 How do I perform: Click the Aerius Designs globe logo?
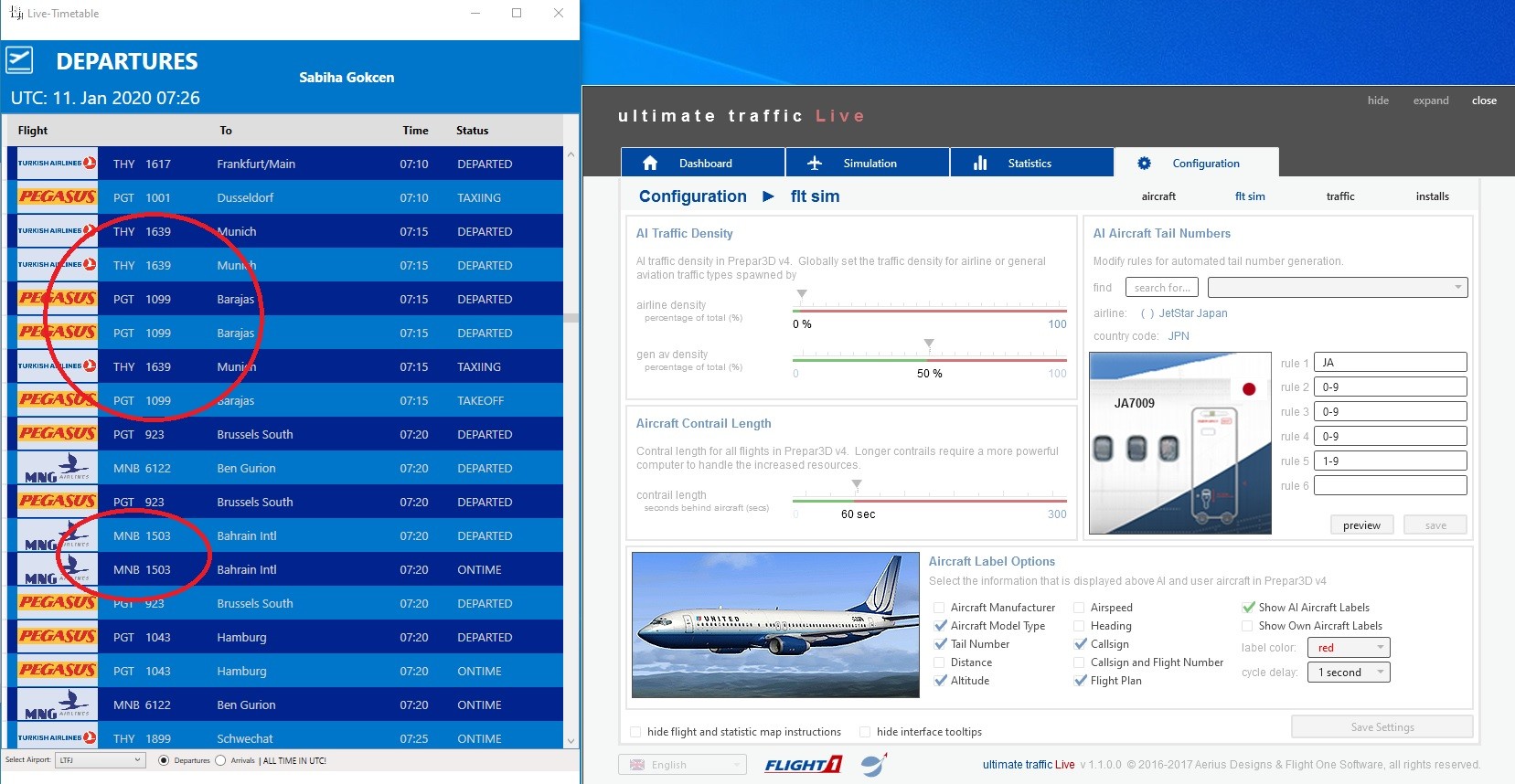click(x=874, y=764)
